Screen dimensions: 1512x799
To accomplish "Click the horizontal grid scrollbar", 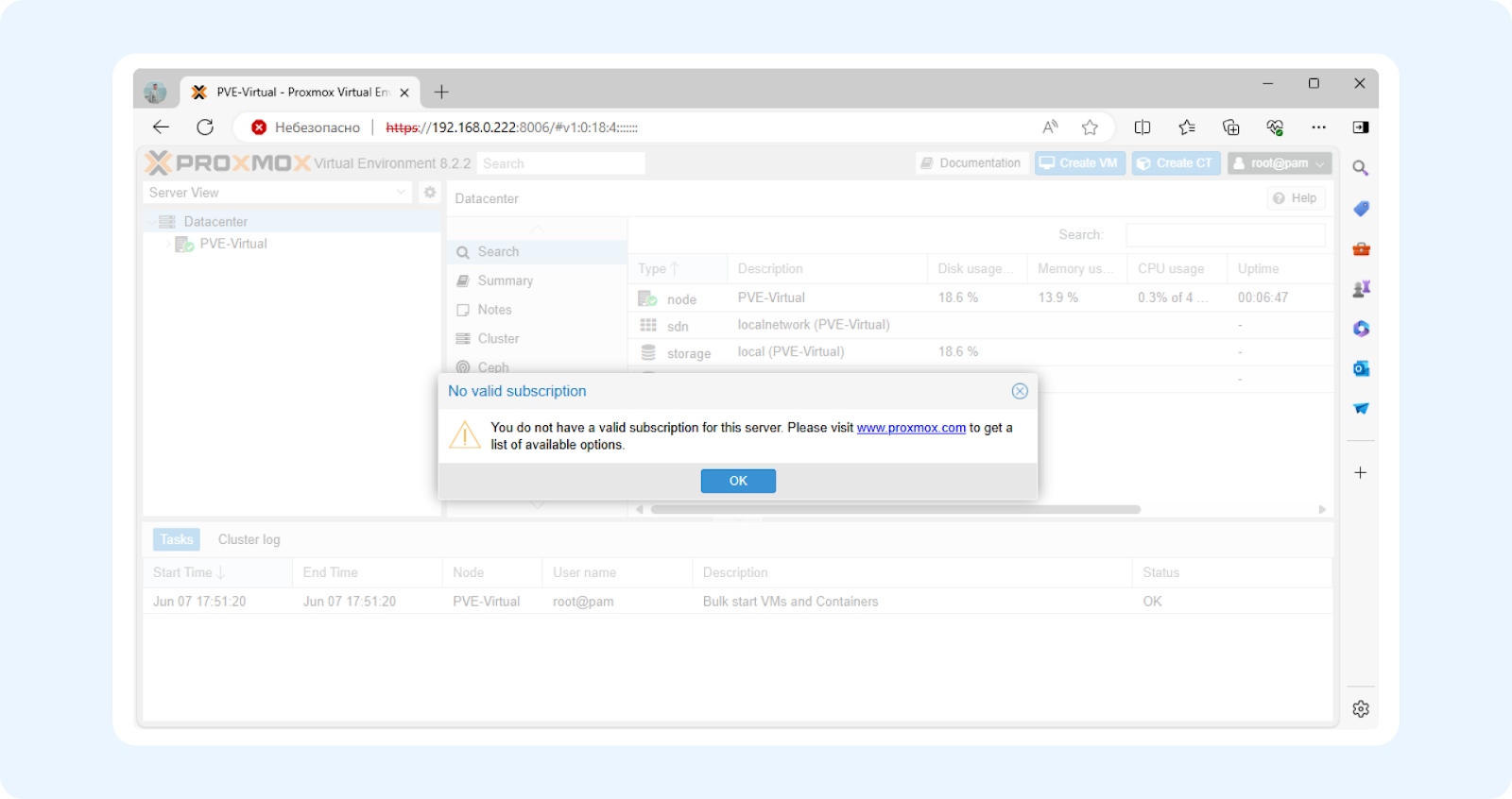I will pos(895,509).
